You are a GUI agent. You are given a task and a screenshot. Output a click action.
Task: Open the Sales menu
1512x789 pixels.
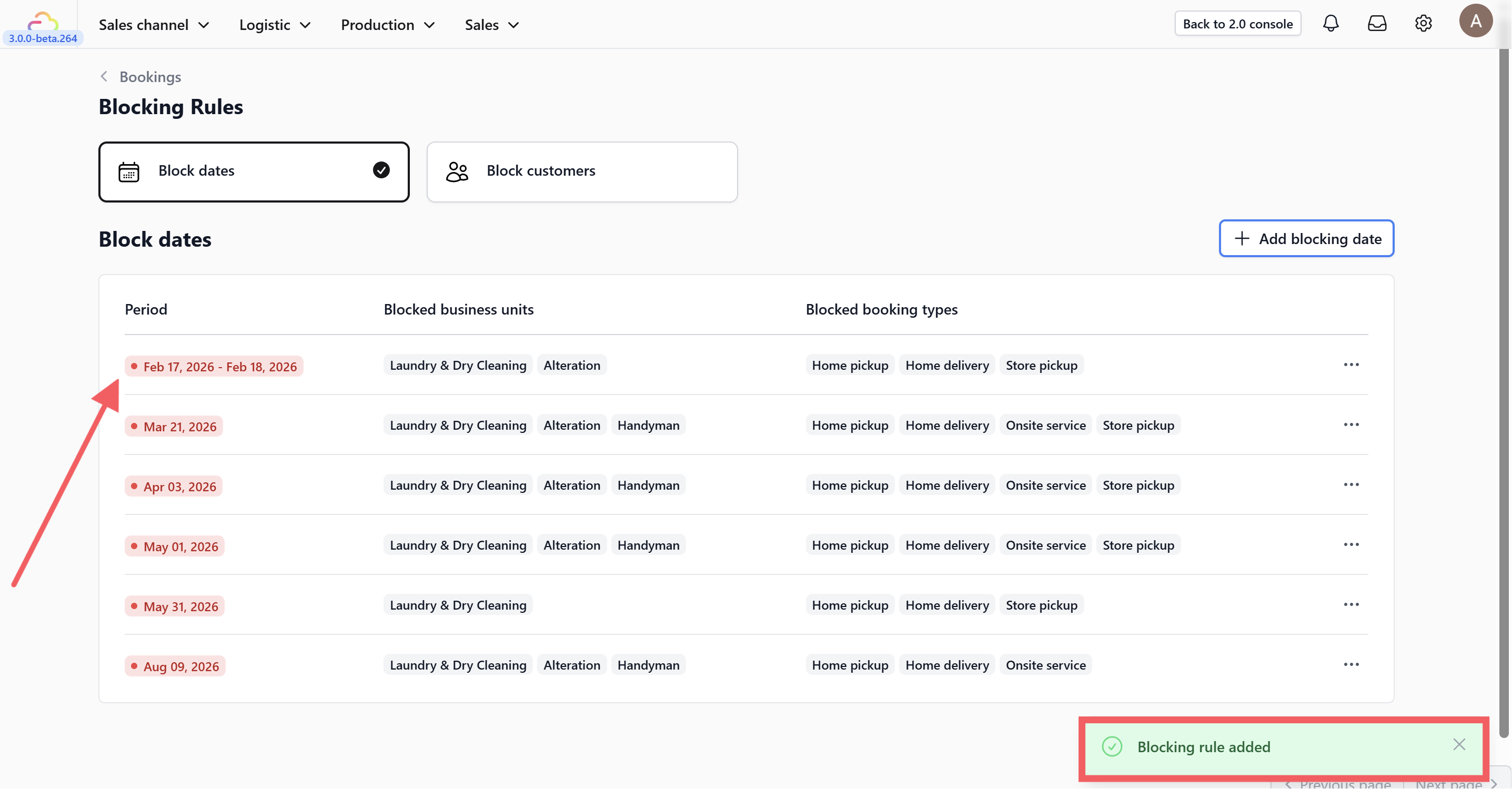click(491, 25)
